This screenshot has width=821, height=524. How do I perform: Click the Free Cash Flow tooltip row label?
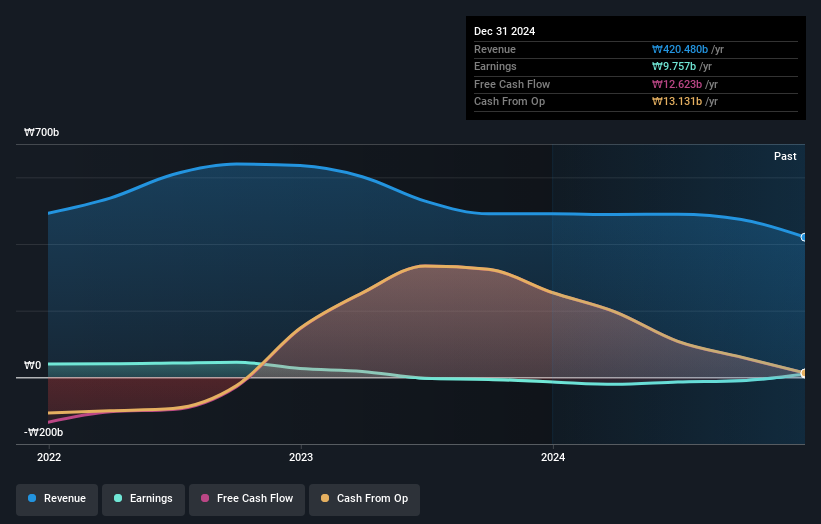[x=512, y=84]
